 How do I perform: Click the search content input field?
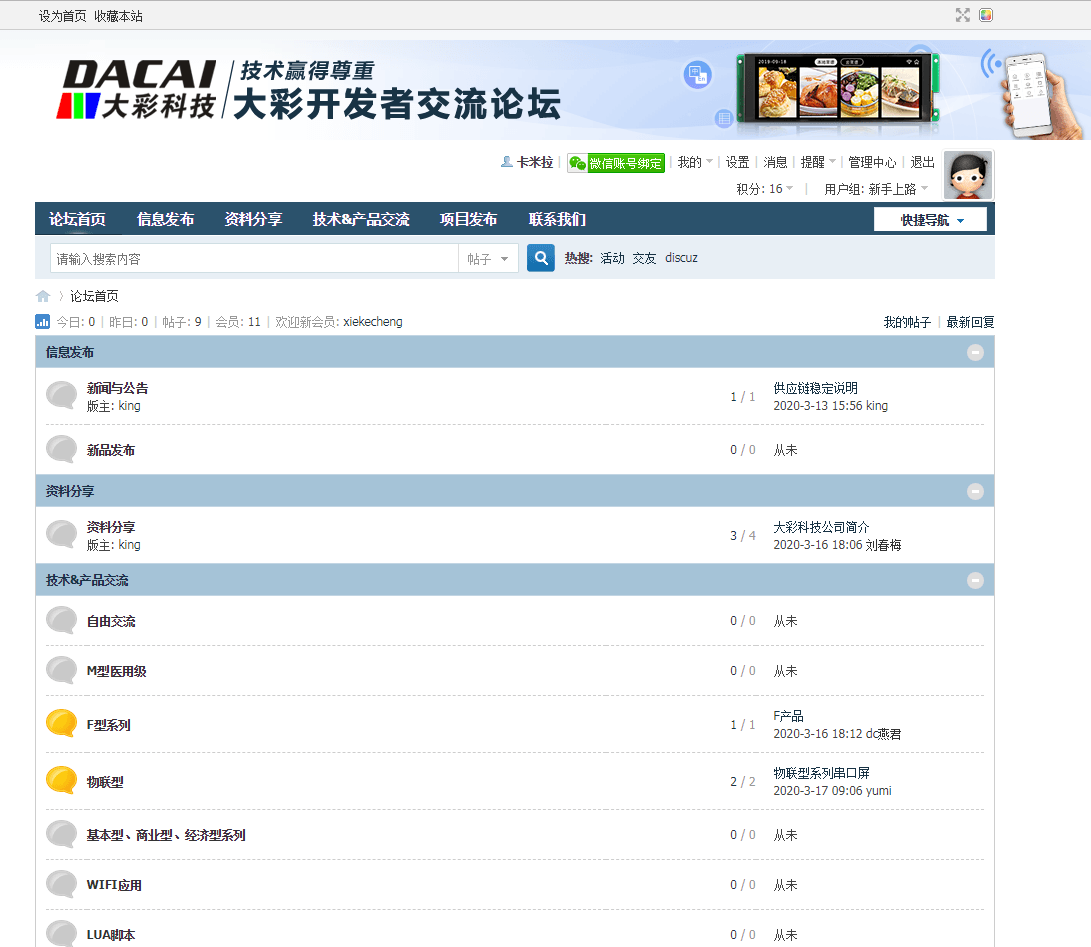[x=254, y=259]
